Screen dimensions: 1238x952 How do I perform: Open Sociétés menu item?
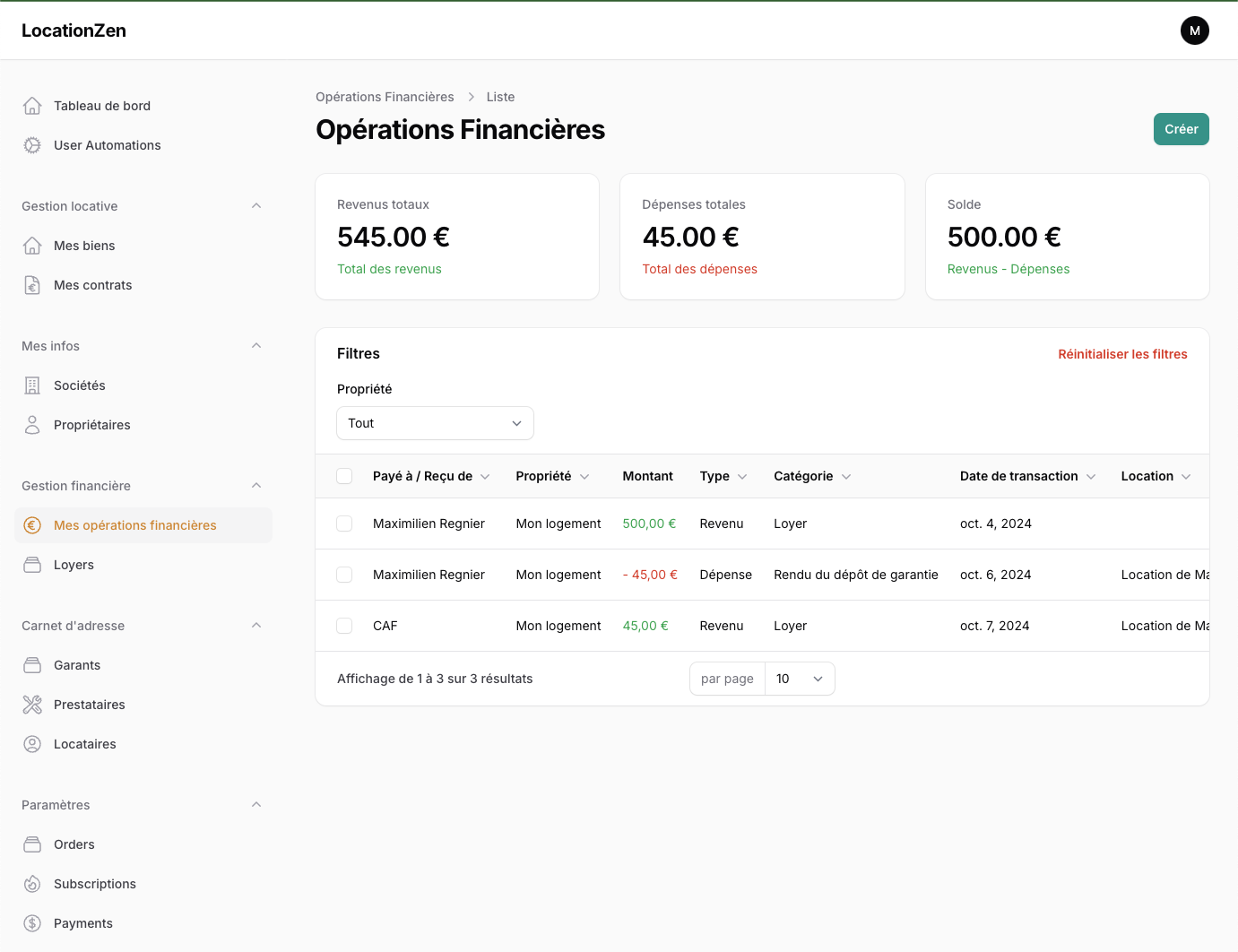click(143, 385)
